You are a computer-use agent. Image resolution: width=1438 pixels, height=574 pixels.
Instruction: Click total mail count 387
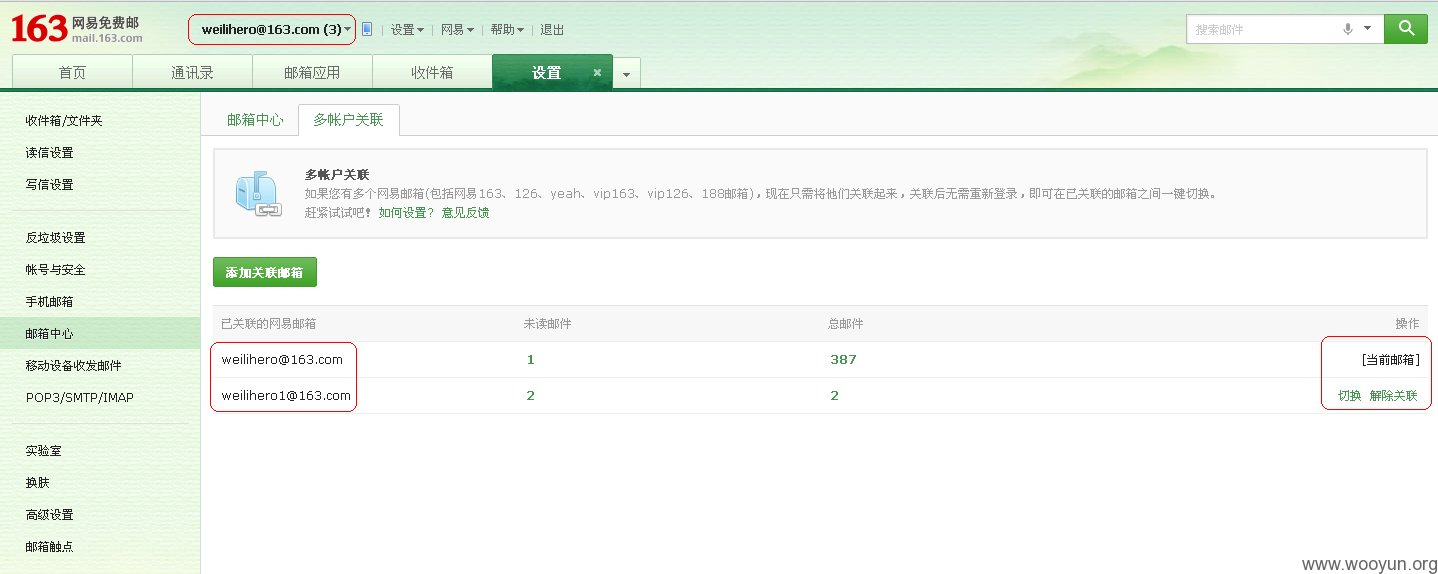(x=843, y=359)
